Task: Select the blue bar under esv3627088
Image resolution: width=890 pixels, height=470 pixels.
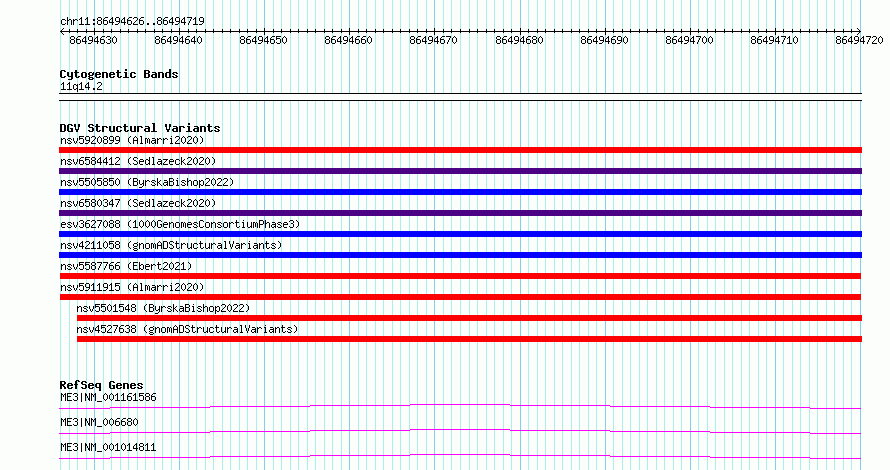Action: [x=460, y=234]
